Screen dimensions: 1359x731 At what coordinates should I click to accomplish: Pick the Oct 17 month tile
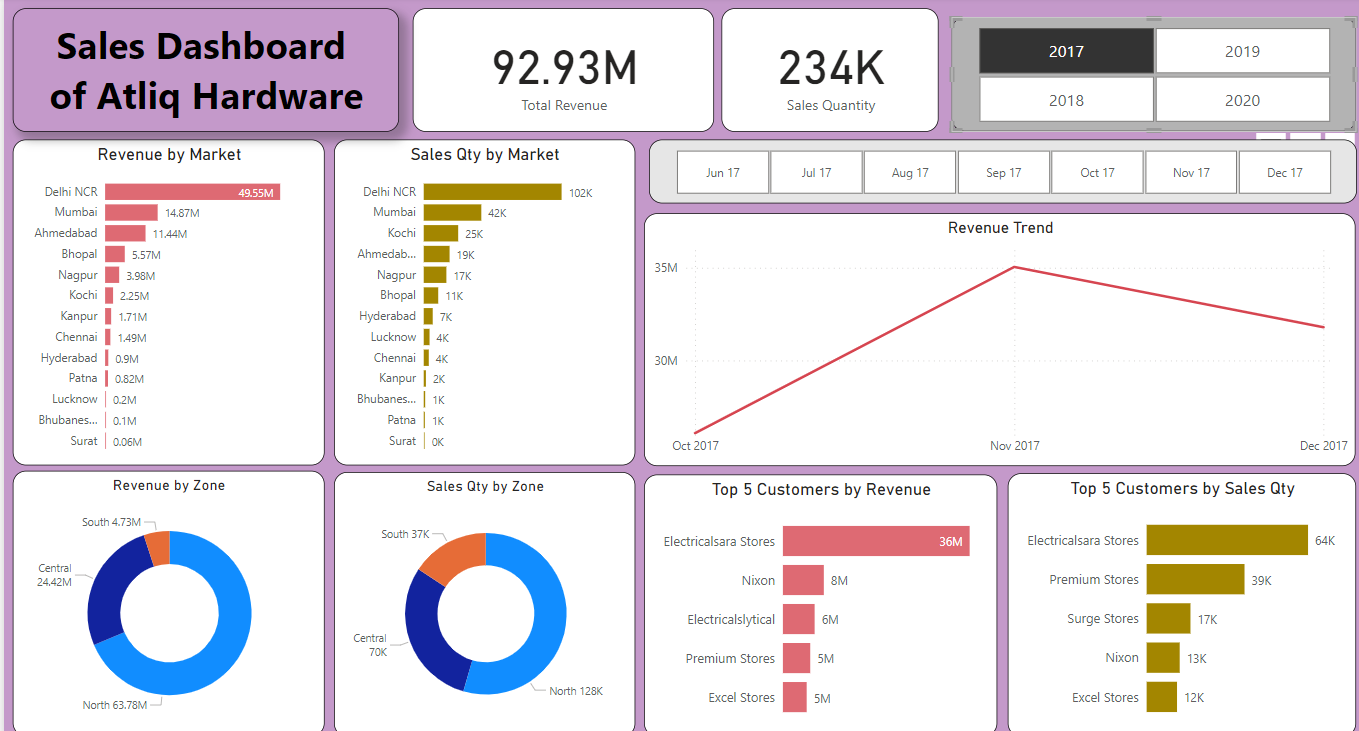(1097, 173)
